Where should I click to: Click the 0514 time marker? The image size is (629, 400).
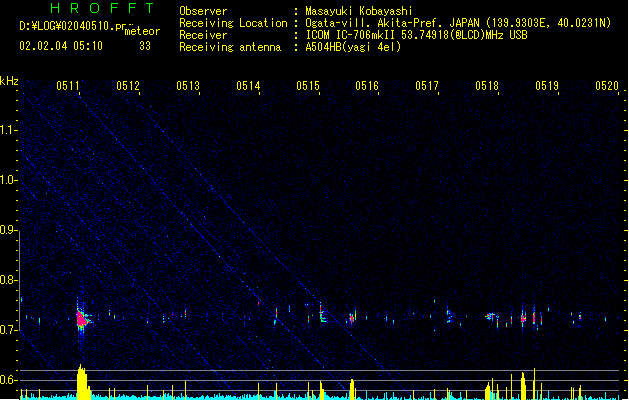pyautogui.click(x=248, y=86)
